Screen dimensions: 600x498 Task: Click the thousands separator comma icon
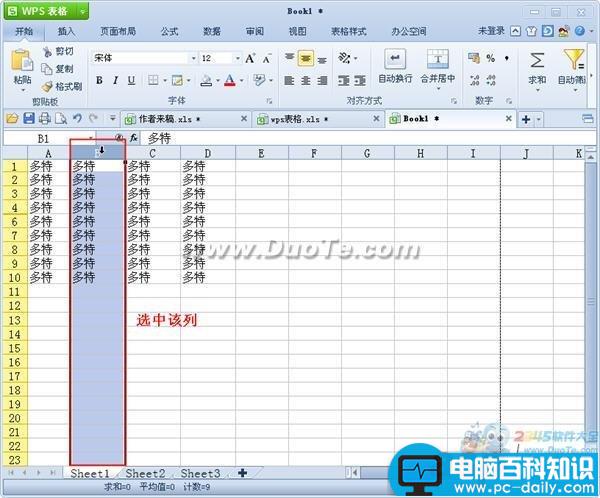(507, 58)
